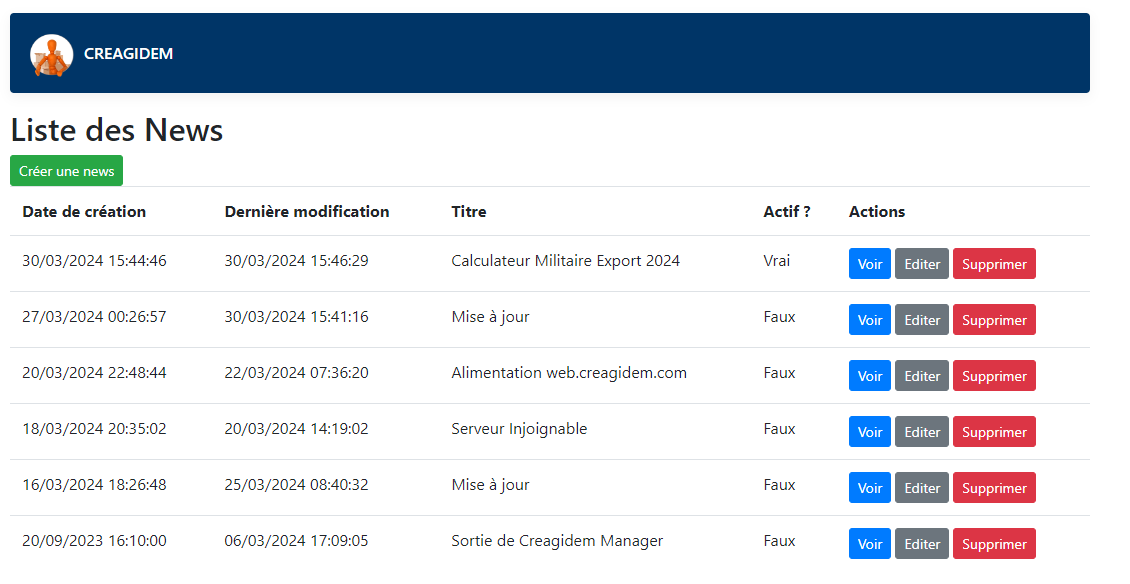
Task: Delete the Alimentation web.creagidem.com news
Action: [993, 376]
